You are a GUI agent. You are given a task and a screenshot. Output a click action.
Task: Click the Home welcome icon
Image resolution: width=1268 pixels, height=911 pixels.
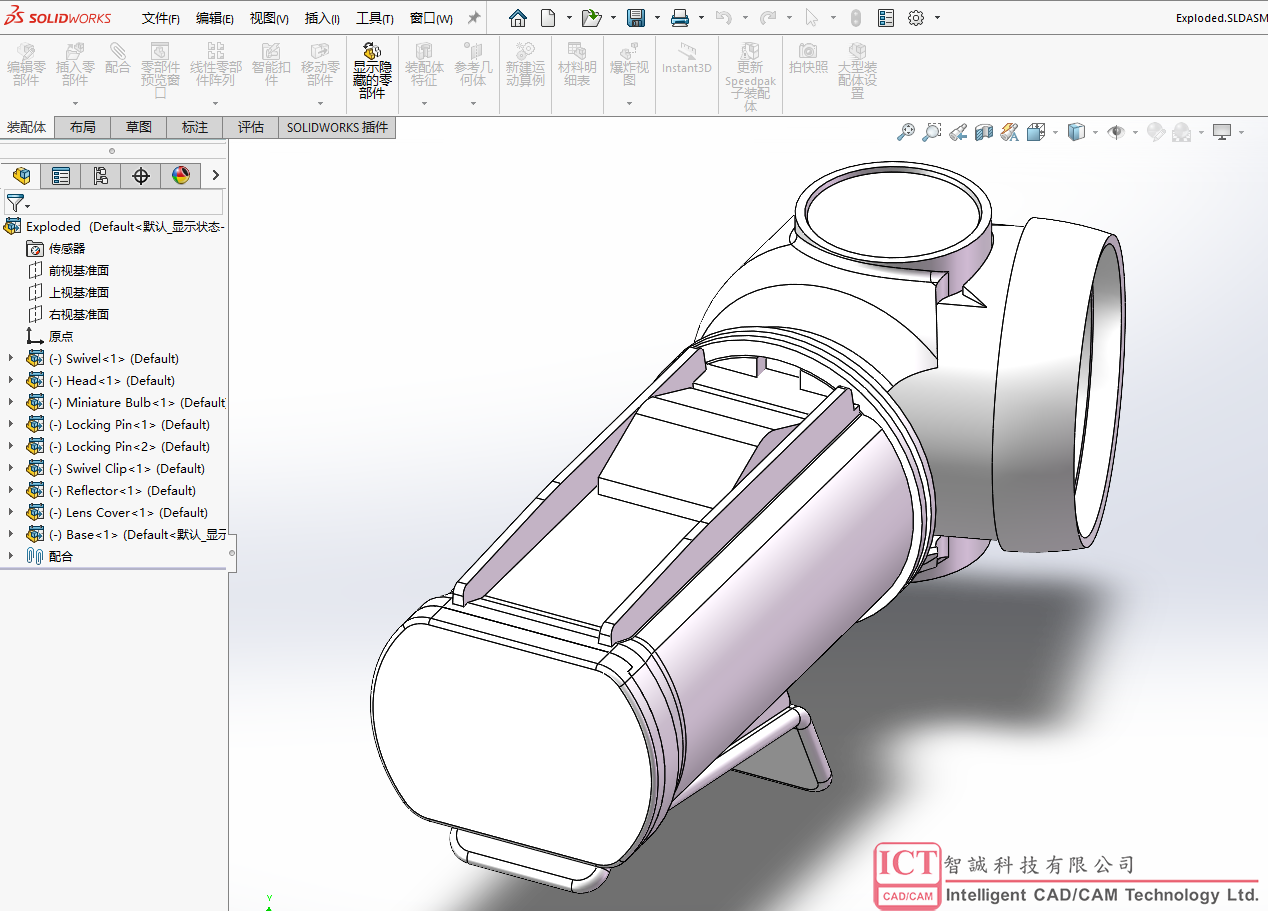click(517, 18)
